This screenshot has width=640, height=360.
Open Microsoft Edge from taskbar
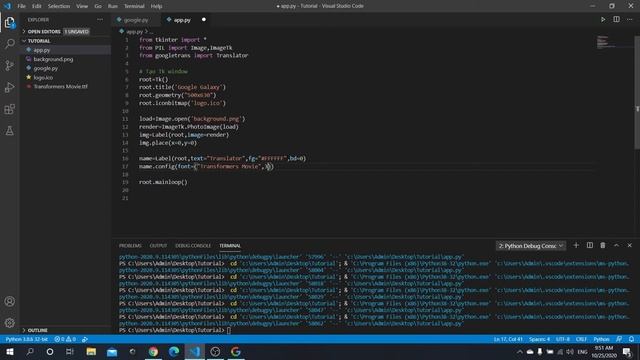pyautogui.click(x=174, y=351)
